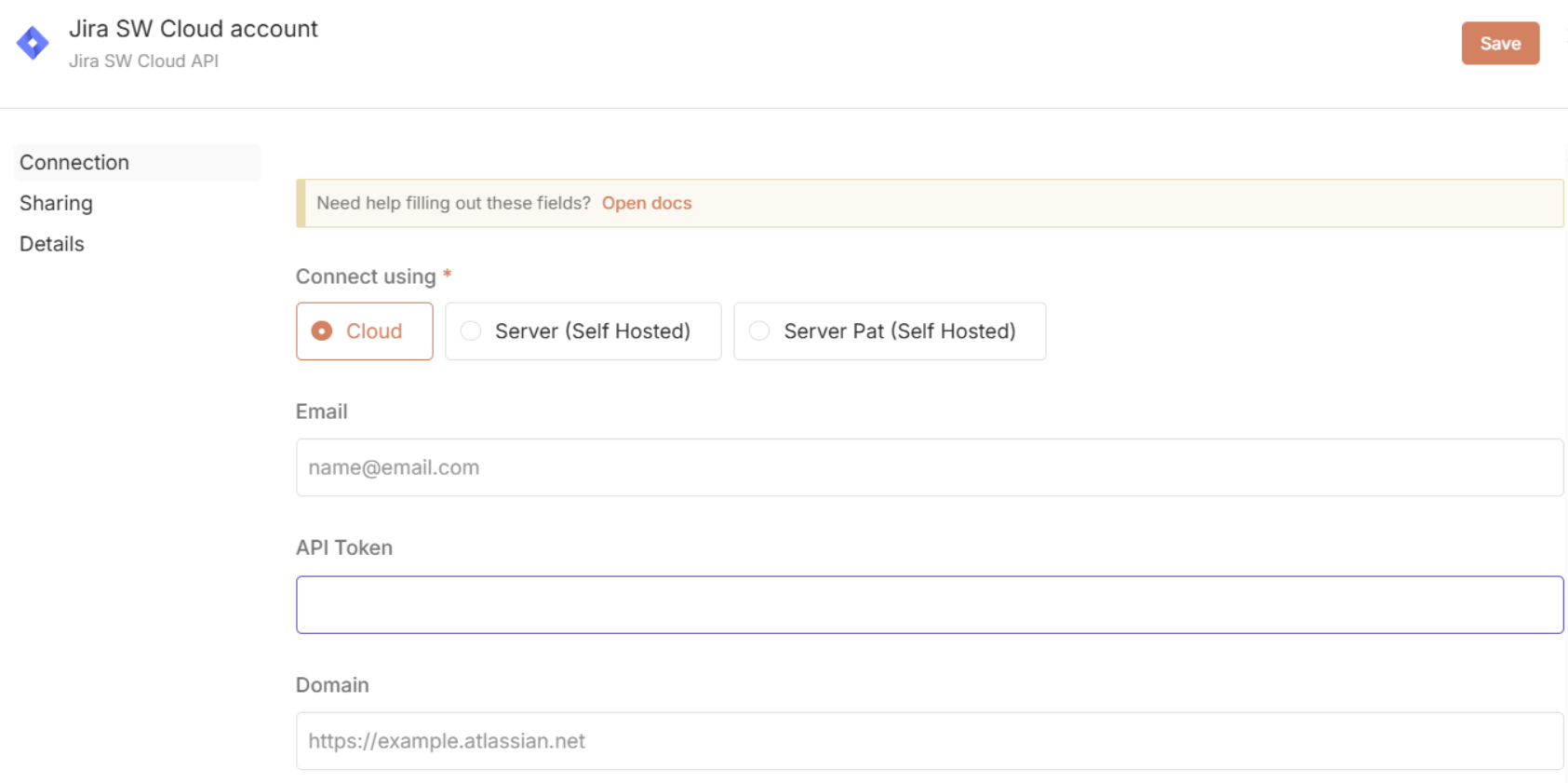Focus the Email input field
1568x783 pixels.
(x=930, y=467)
